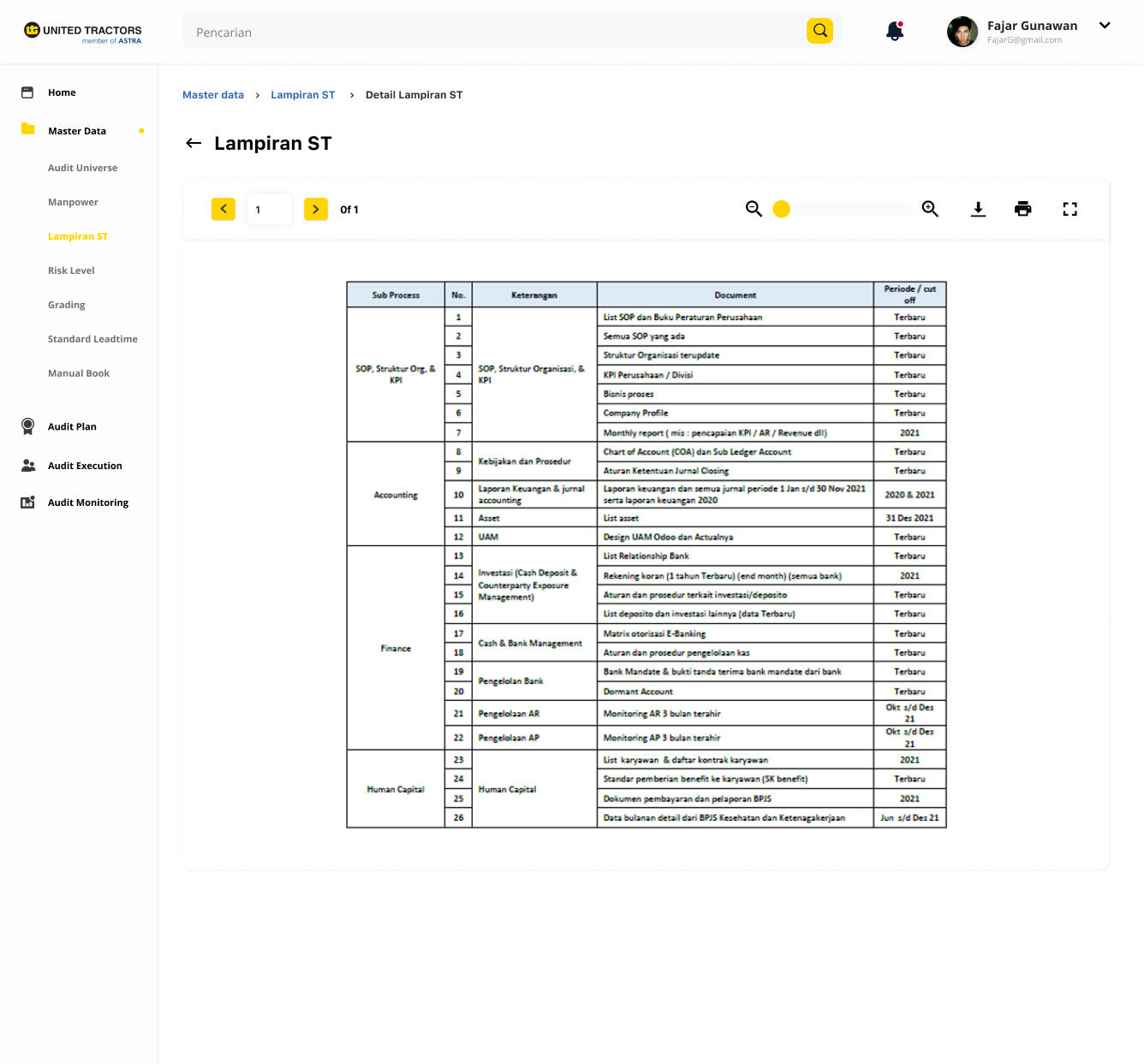Expand the Audit Plan sidebar menu
The width and height of the screenshot is (1144, 1064).
pos(72,426)
